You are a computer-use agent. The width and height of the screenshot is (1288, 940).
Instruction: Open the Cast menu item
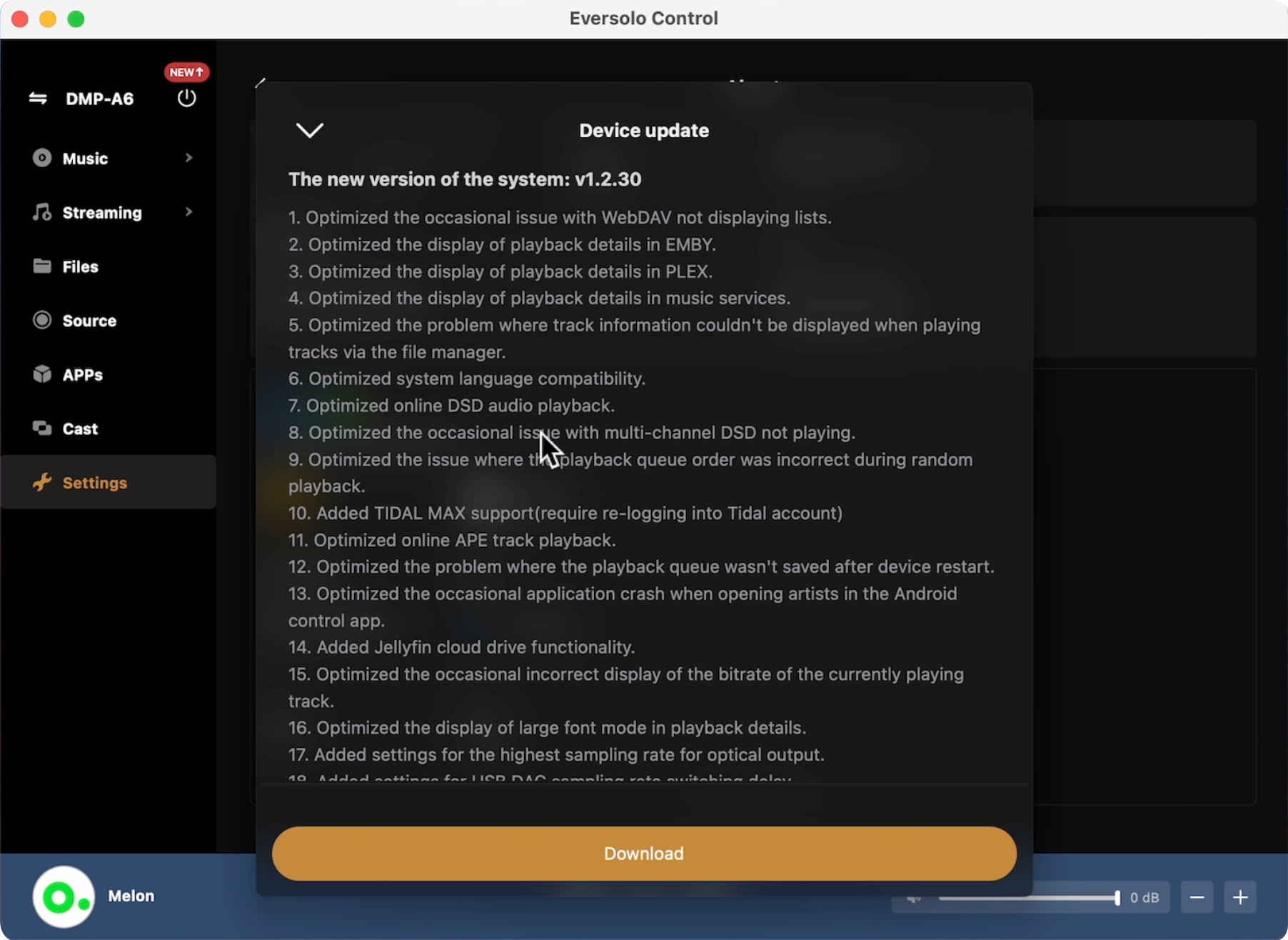109,429
